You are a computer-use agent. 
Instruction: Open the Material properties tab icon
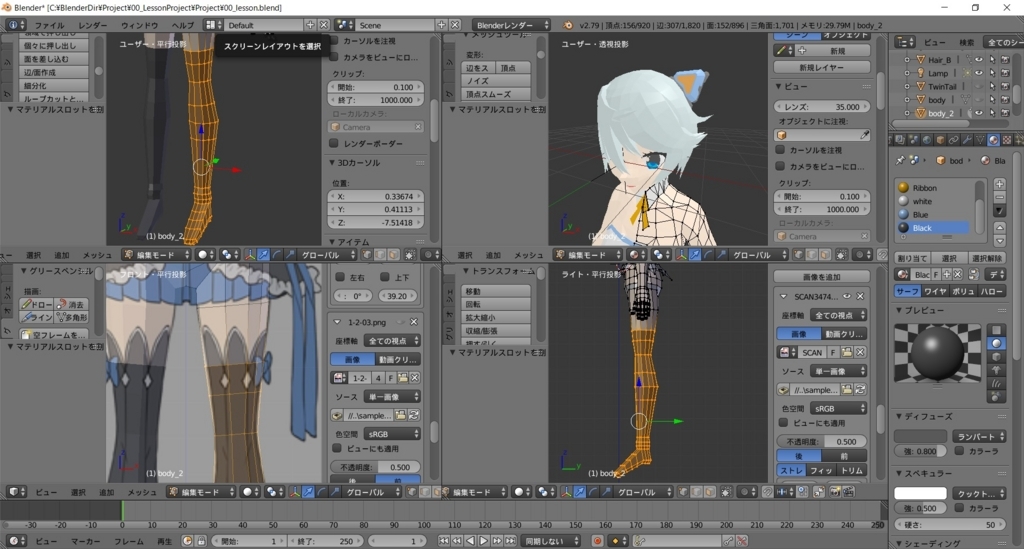(x=993, y=140)
